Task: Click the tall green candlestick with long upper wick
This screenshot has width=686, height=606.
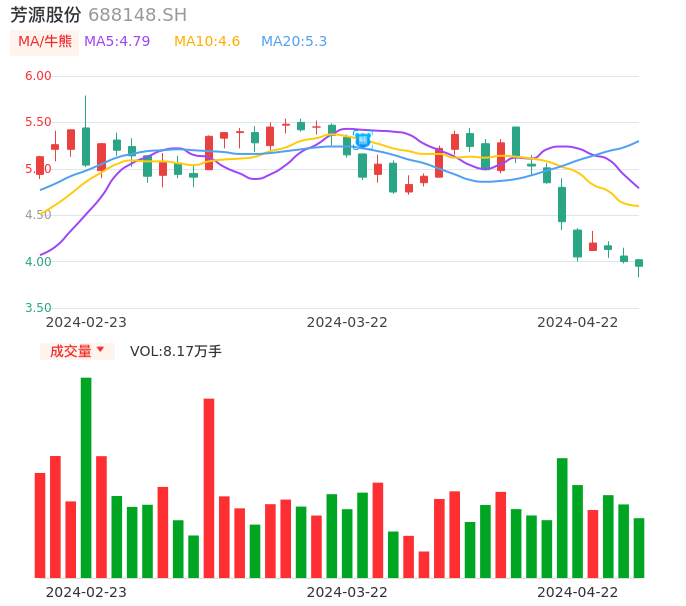Action: [x=86, y=146]
